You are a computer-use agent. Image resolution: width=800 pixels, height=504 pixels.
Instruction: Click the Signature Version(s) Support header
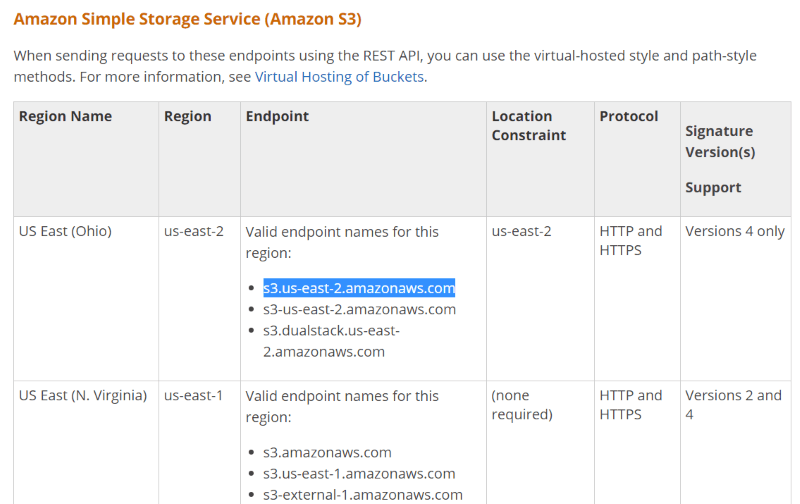720,159
